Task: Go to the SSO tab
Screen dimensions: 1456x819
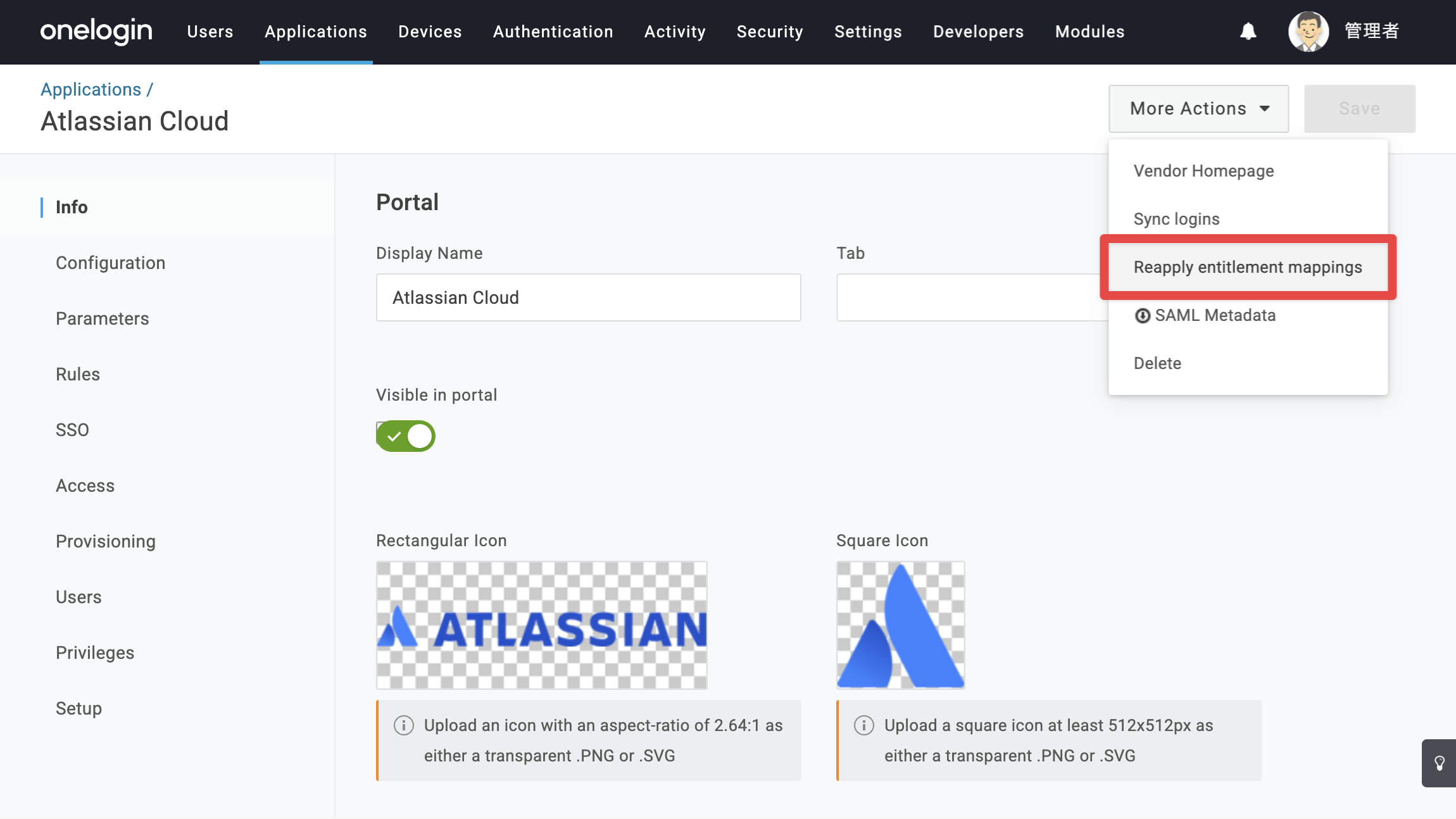Action: coord(167,430)
